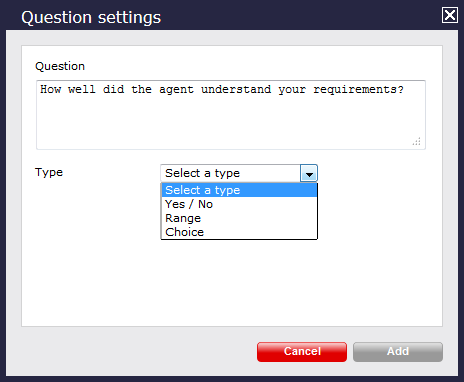Click the red Cancel button
Viewport: 464px width, 382px height.
pos(302,352)
